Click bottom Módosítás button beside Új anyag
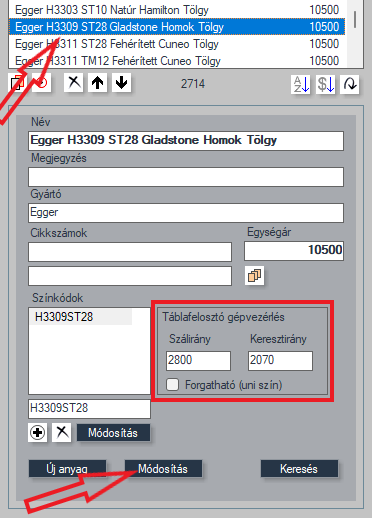This screenshot has width=372, height=518. point(163,469)
